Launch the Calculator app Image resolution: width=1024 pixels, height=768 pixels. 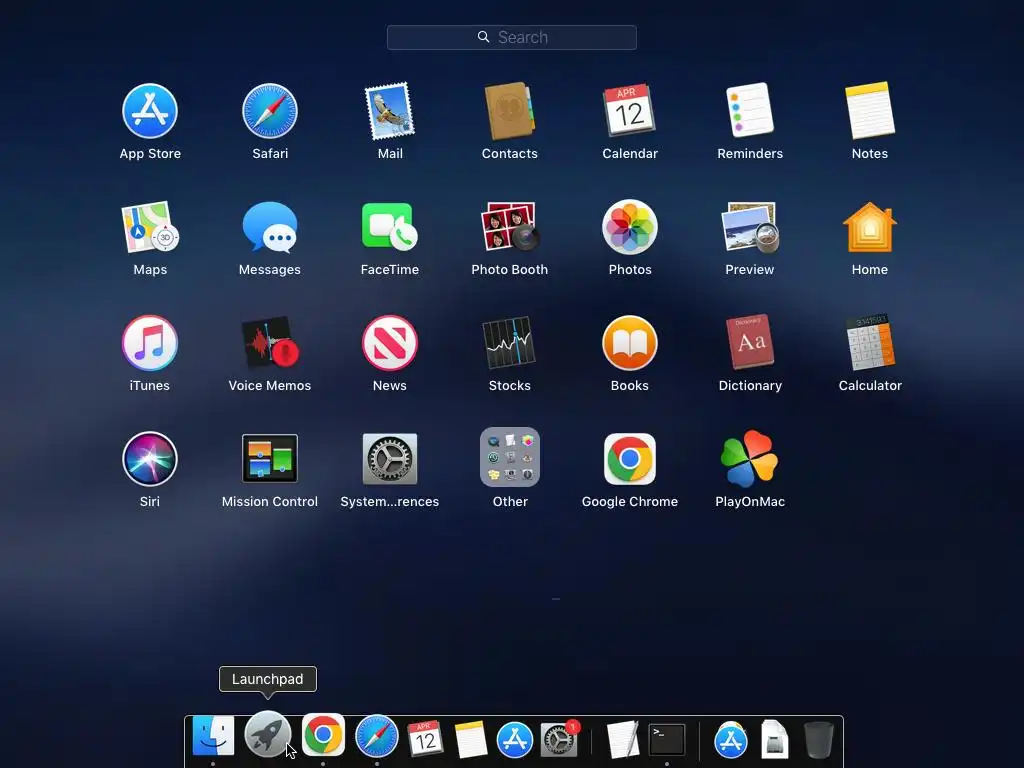click(x=870, y=342)
